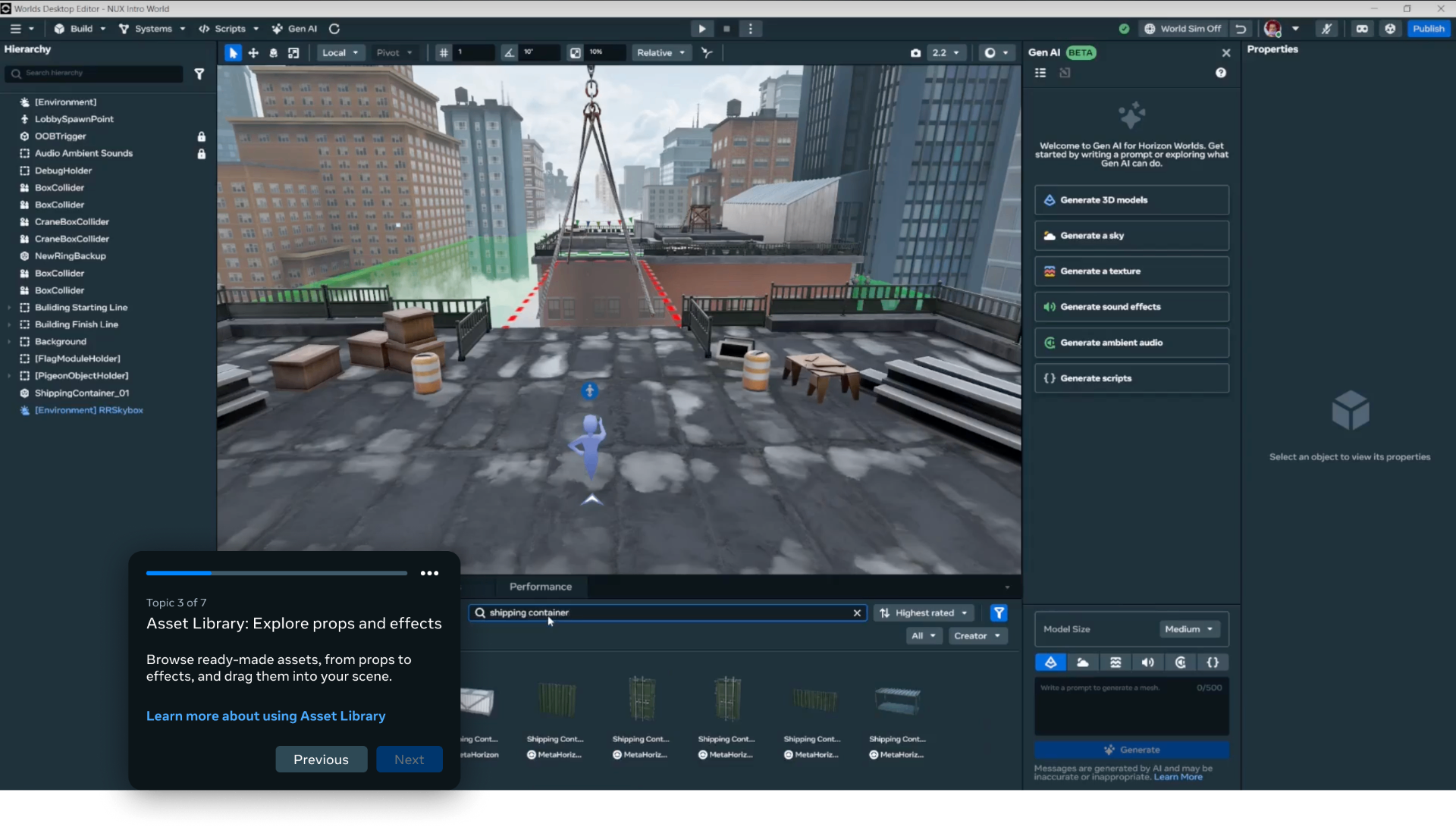
Task: Expand the Background hierarchy node
Action: (x=9, y=342)
